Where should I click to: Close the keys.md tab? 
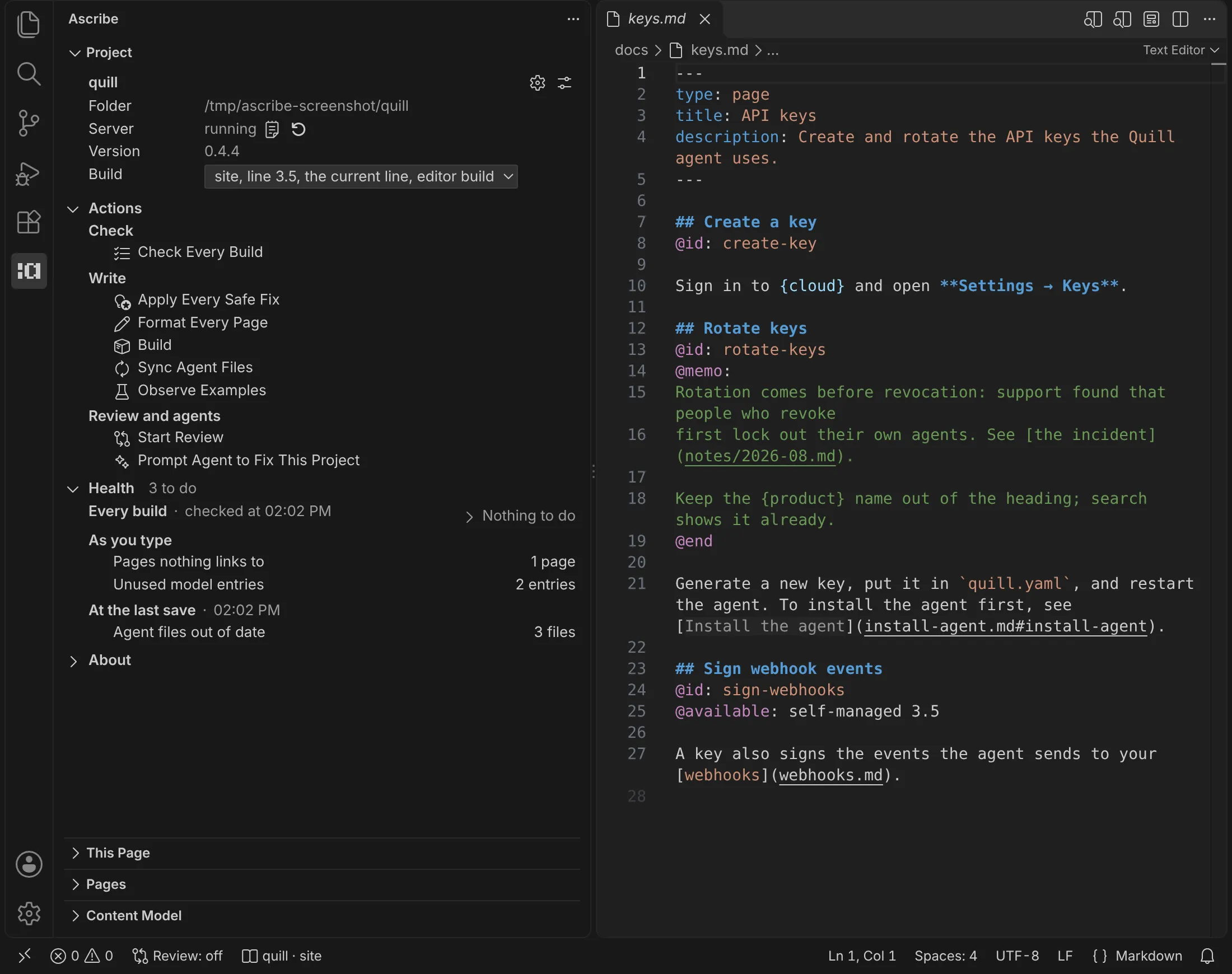(705, 19)
